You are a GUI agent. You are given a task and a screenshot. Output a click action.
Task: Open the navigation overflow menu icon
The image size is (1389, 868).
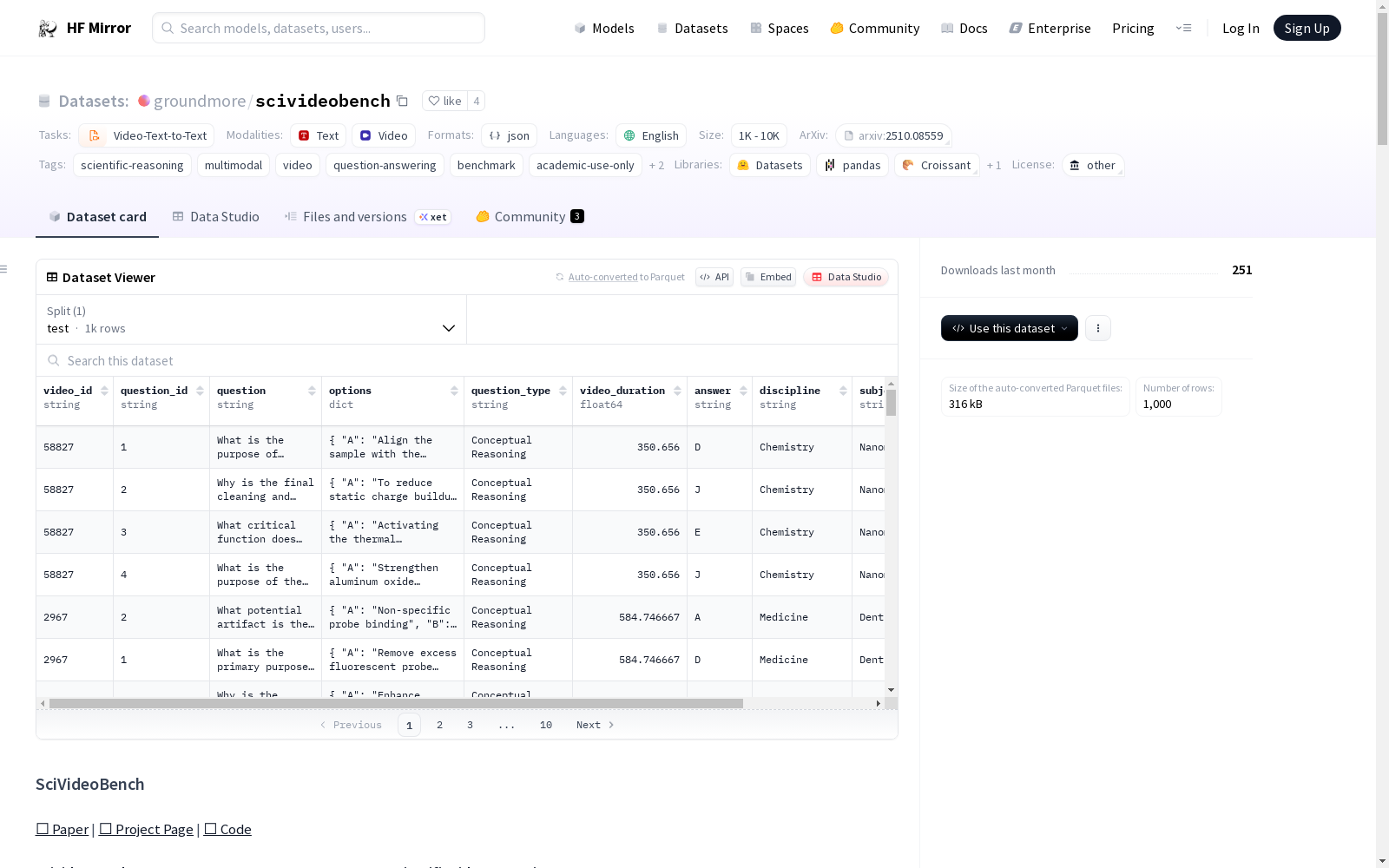(x=1183, y=28)
